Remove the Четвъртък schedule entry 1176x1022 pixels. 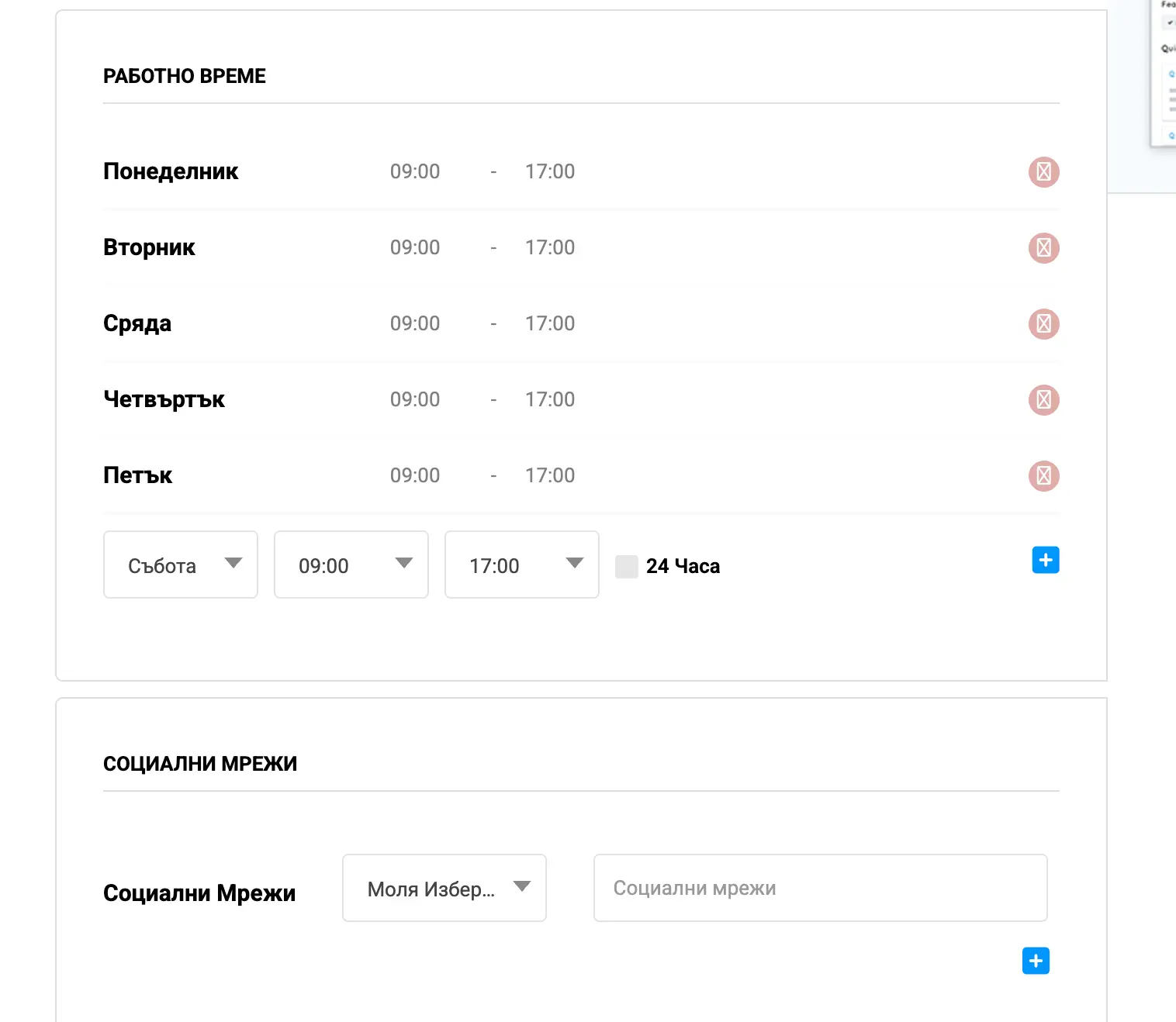(x=1043, y=399)
